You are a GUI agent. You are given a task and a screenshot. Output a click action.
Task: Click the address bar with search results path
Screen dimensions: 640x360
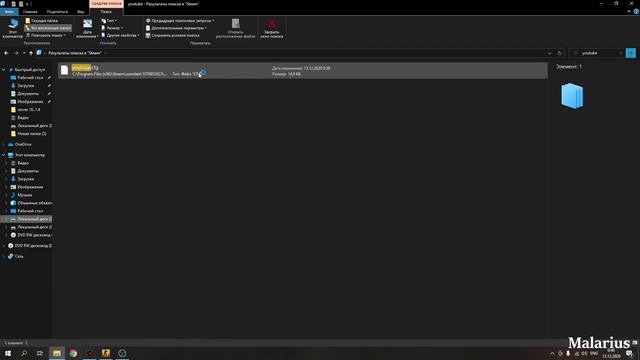point(294,53)
